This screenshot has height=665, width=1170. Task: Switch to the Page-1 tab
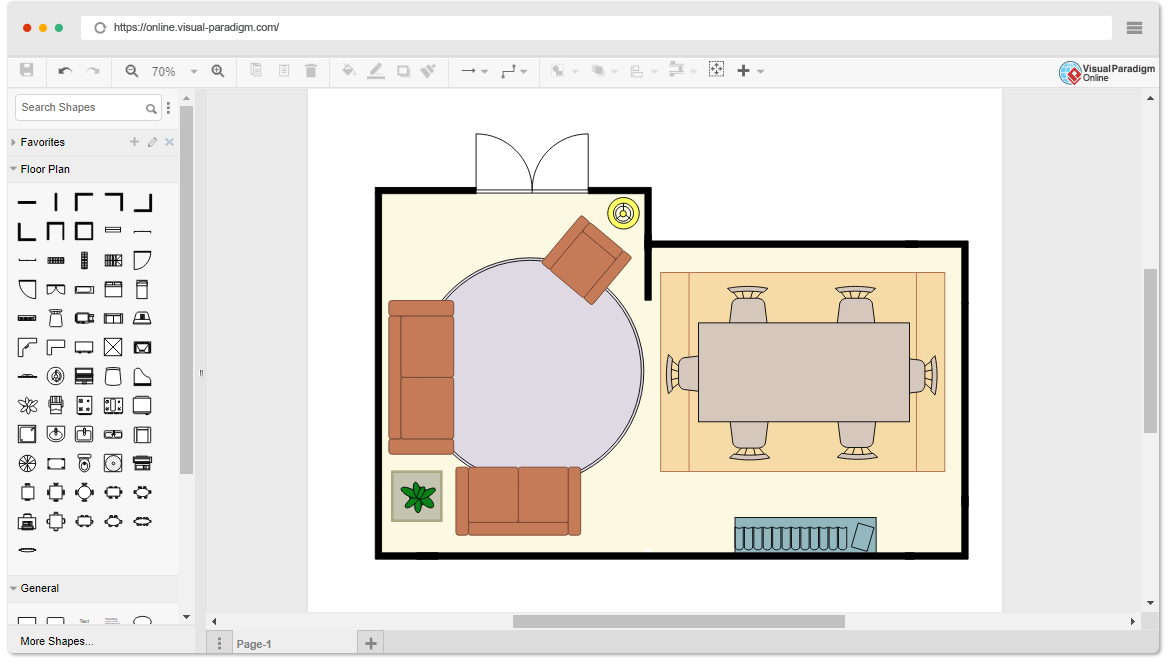(254, 643)
